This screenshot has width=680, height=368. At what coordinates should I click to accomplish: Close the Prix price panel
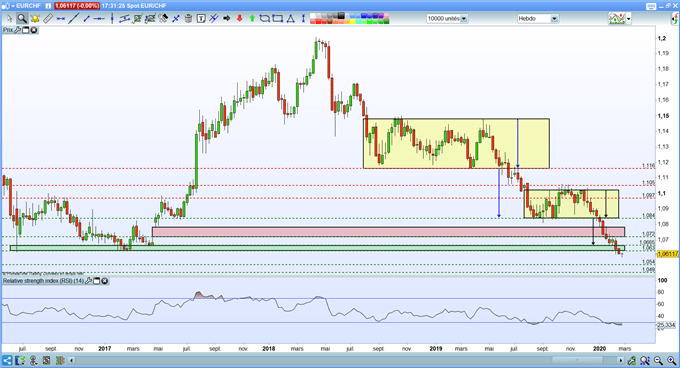click(33, 30)
